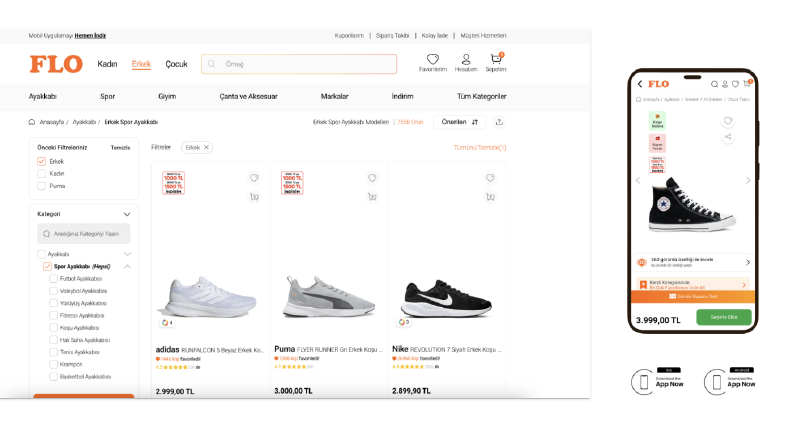
Task: Open the Spor navigation category
Action: pyautogui.click(x=107, y=96)
